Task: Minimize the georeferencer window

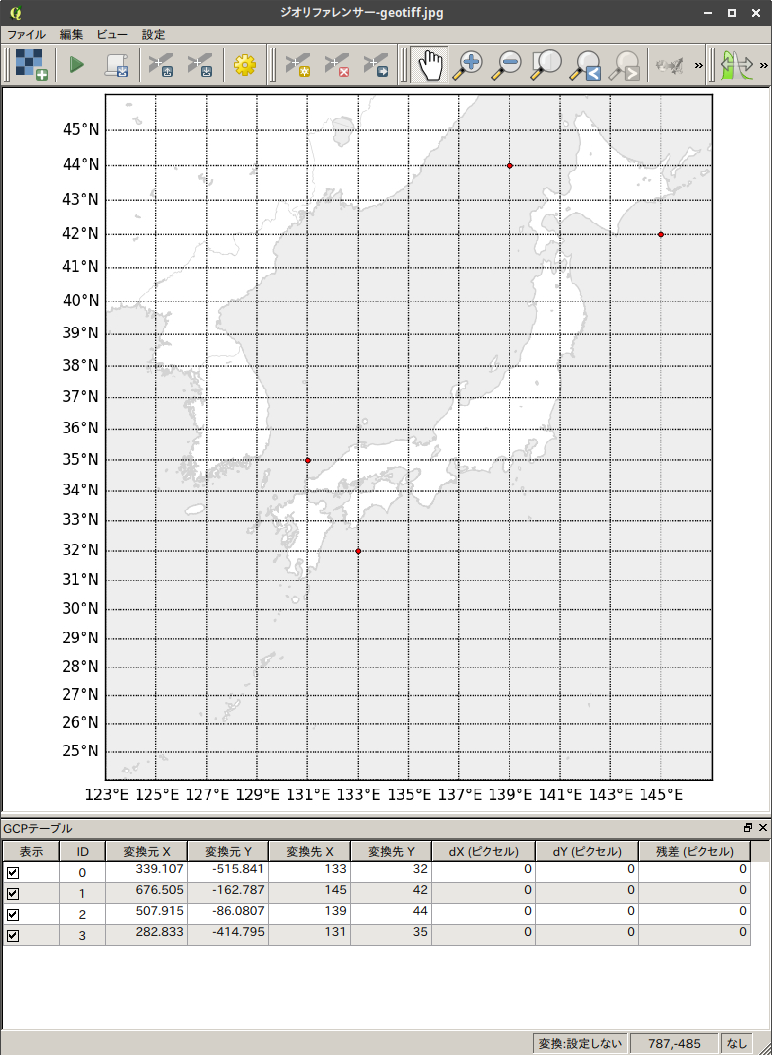Action: [x=707, y=12]
